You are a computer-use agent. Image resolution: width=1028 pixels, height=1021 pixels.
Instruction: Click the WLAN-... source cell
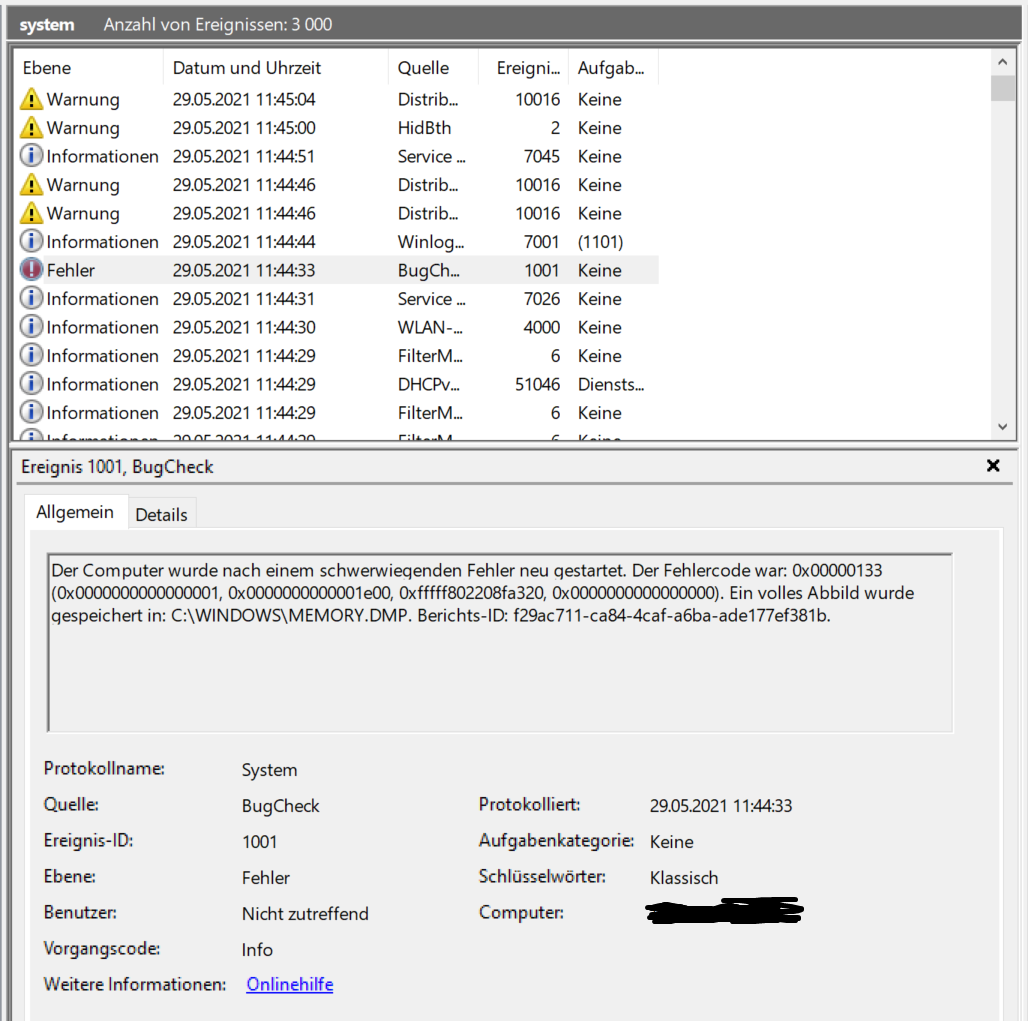[430, 327]
